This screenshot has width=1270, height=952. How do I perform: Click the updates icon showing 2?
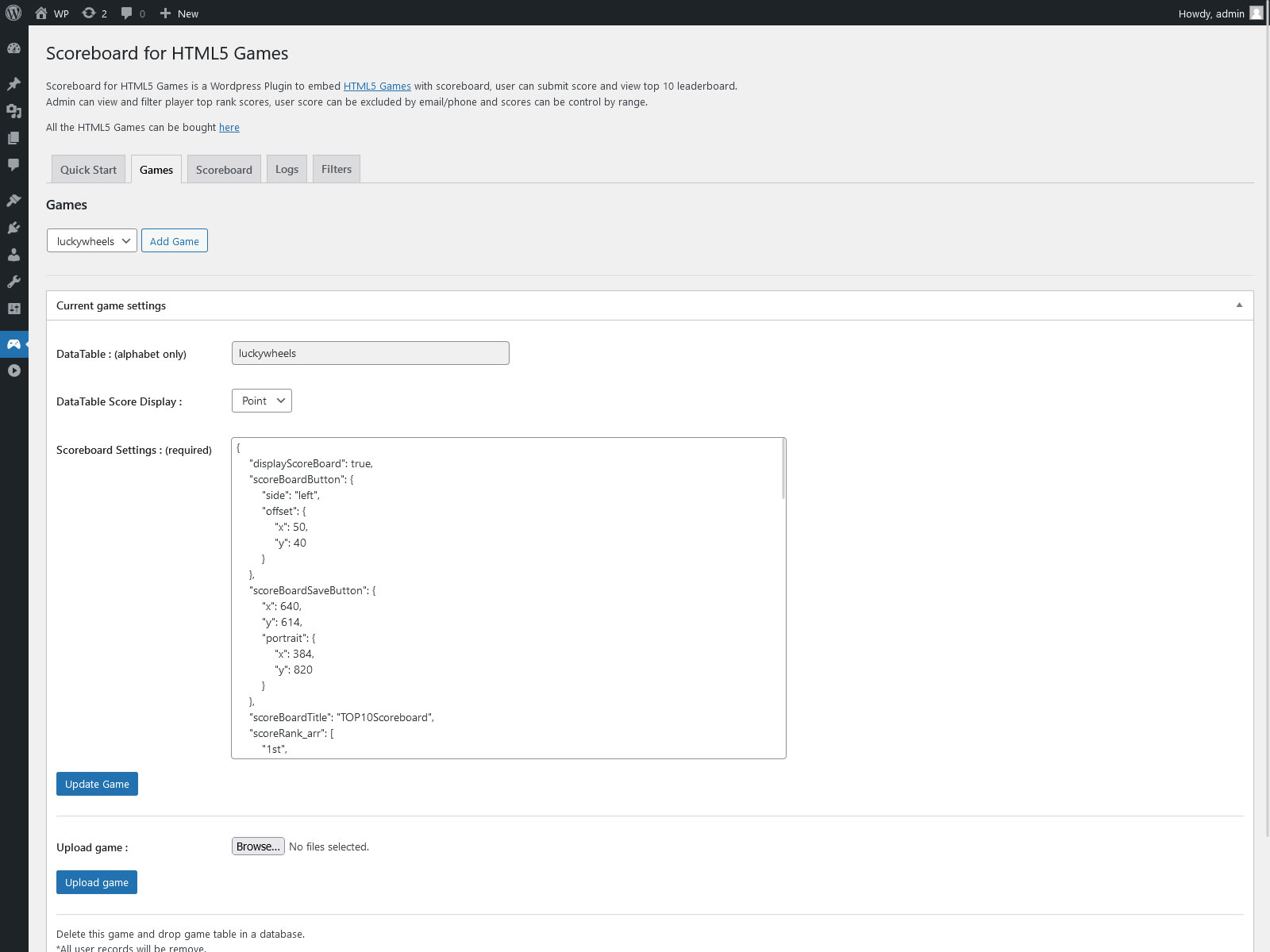point(94,13)
